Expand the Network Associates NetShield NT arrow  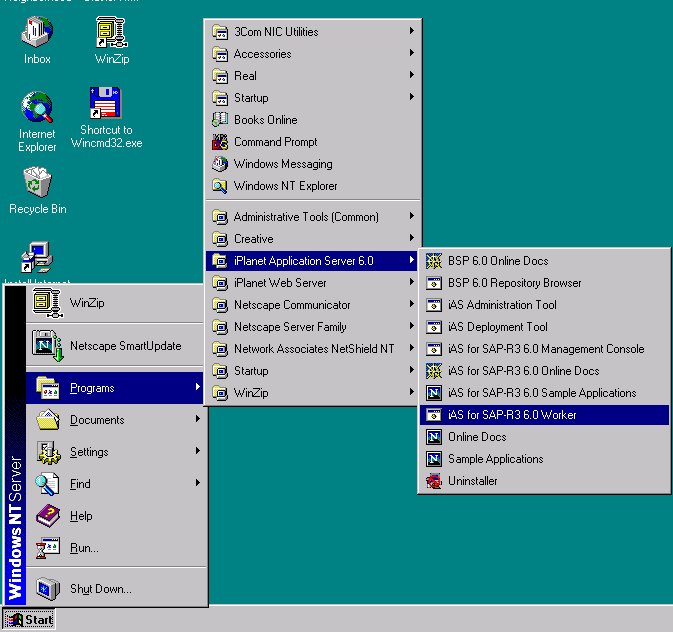click(412, 348)
